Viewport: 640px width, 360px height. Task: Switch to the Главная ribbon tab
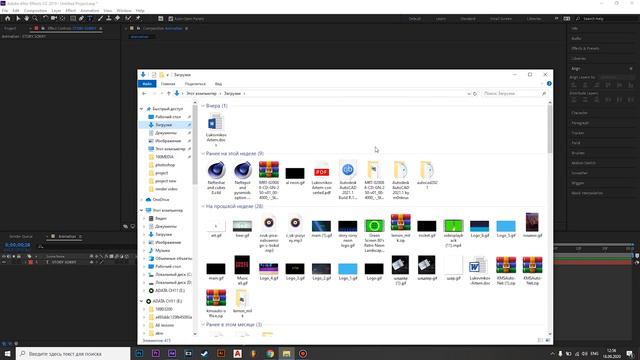point(168,84)
